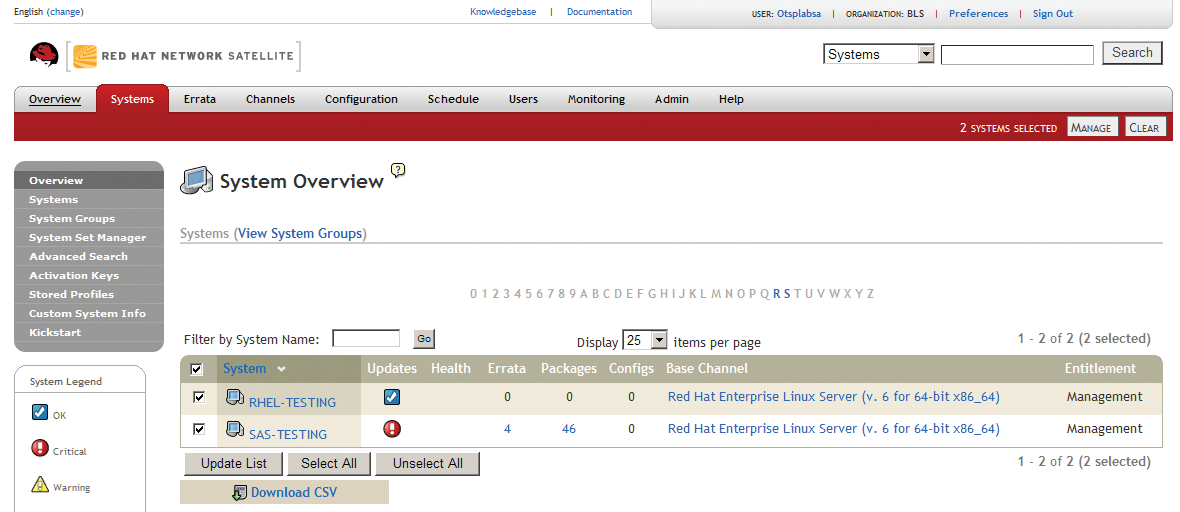Click the Warning icon in System Legend

[x=40, y=484]
